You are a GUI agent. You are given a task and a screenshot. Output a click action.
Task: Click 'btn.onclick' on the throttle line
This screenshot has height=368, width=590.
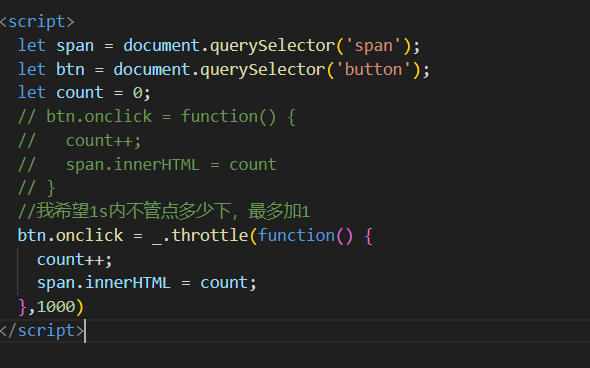point(70,236)
